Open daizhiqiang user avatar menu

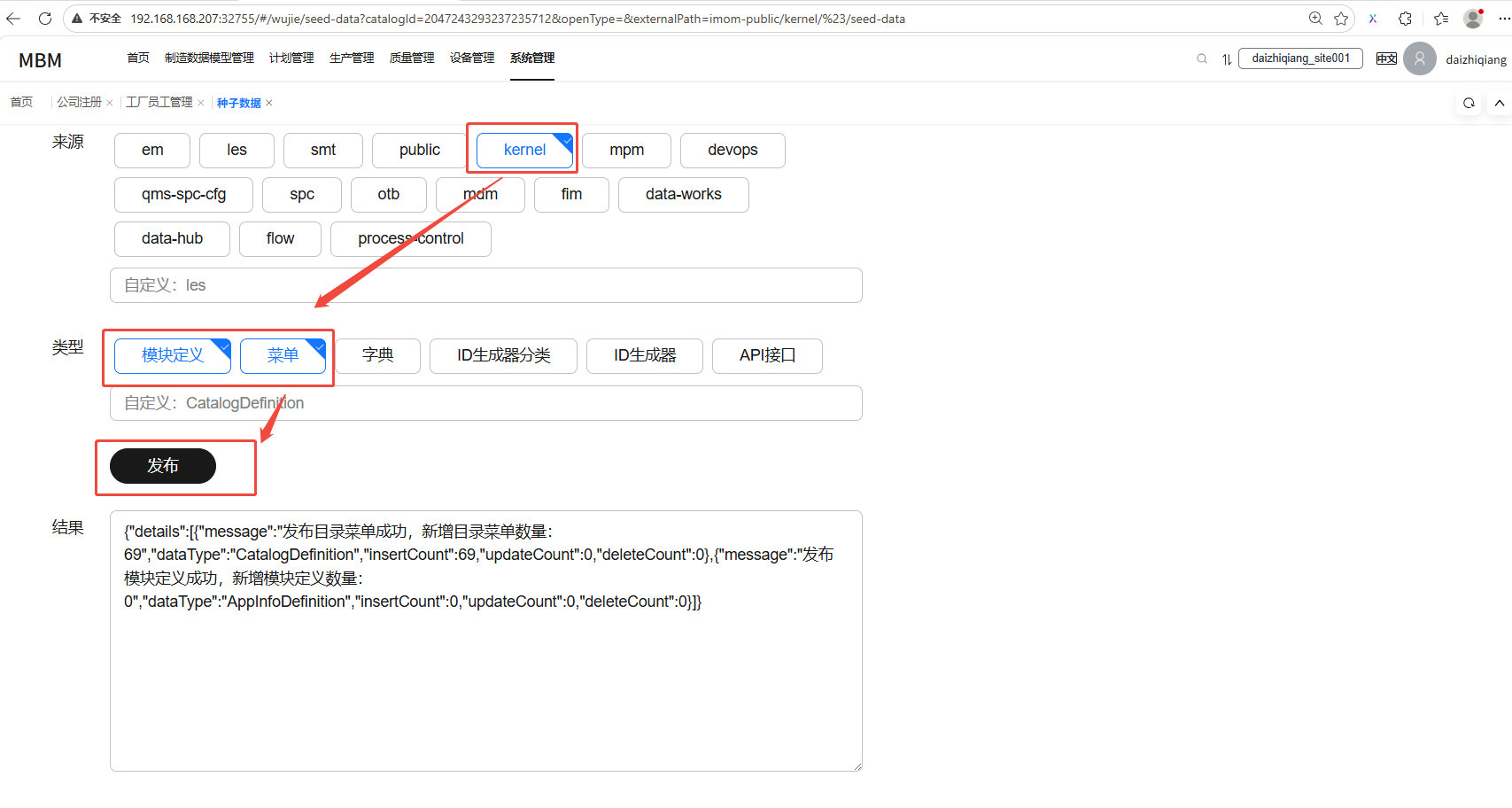tap(1420, 58)
